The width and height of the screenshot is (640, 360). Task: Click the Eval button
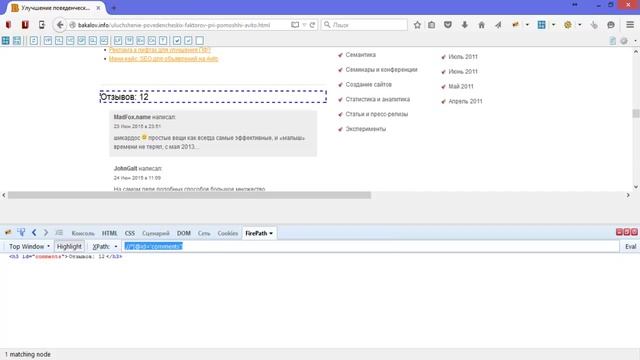[630, 247]
